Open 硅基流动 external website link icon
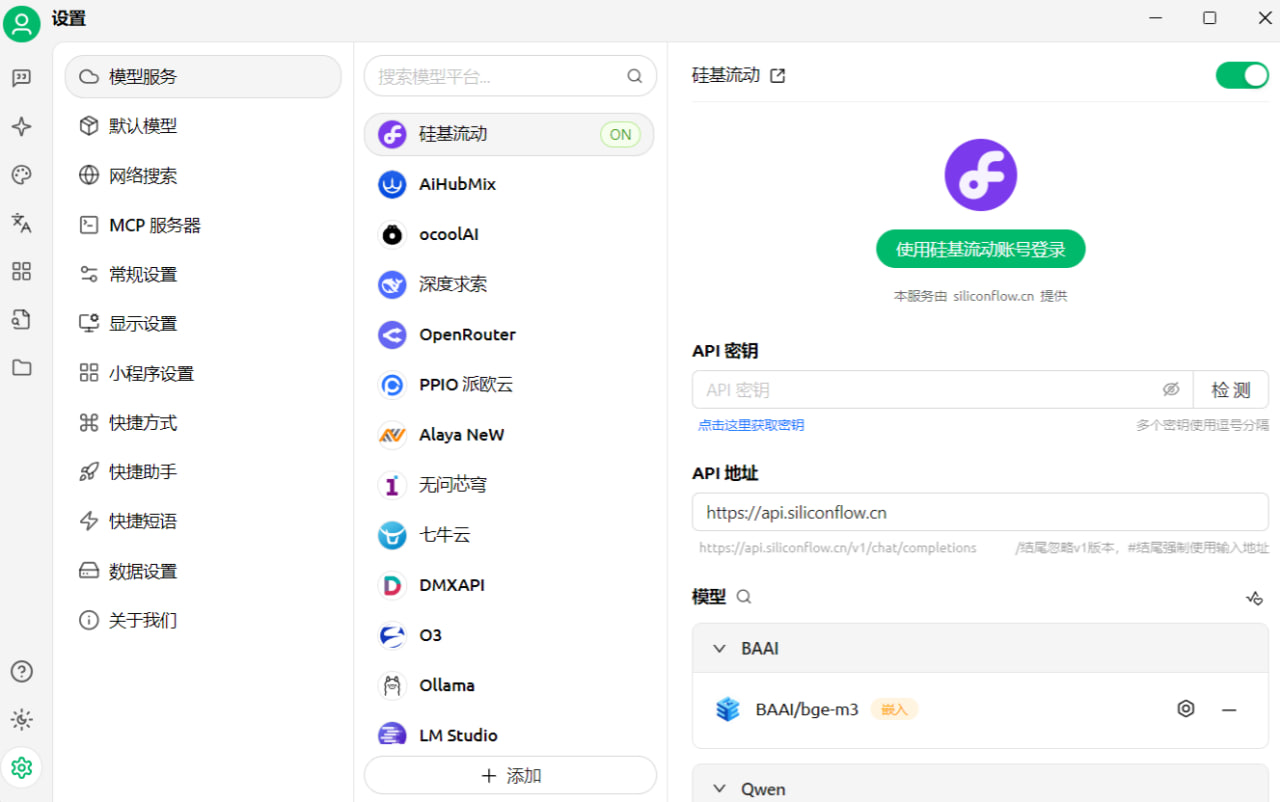This screenshot has height=802, width=1280. pos(778,76)
